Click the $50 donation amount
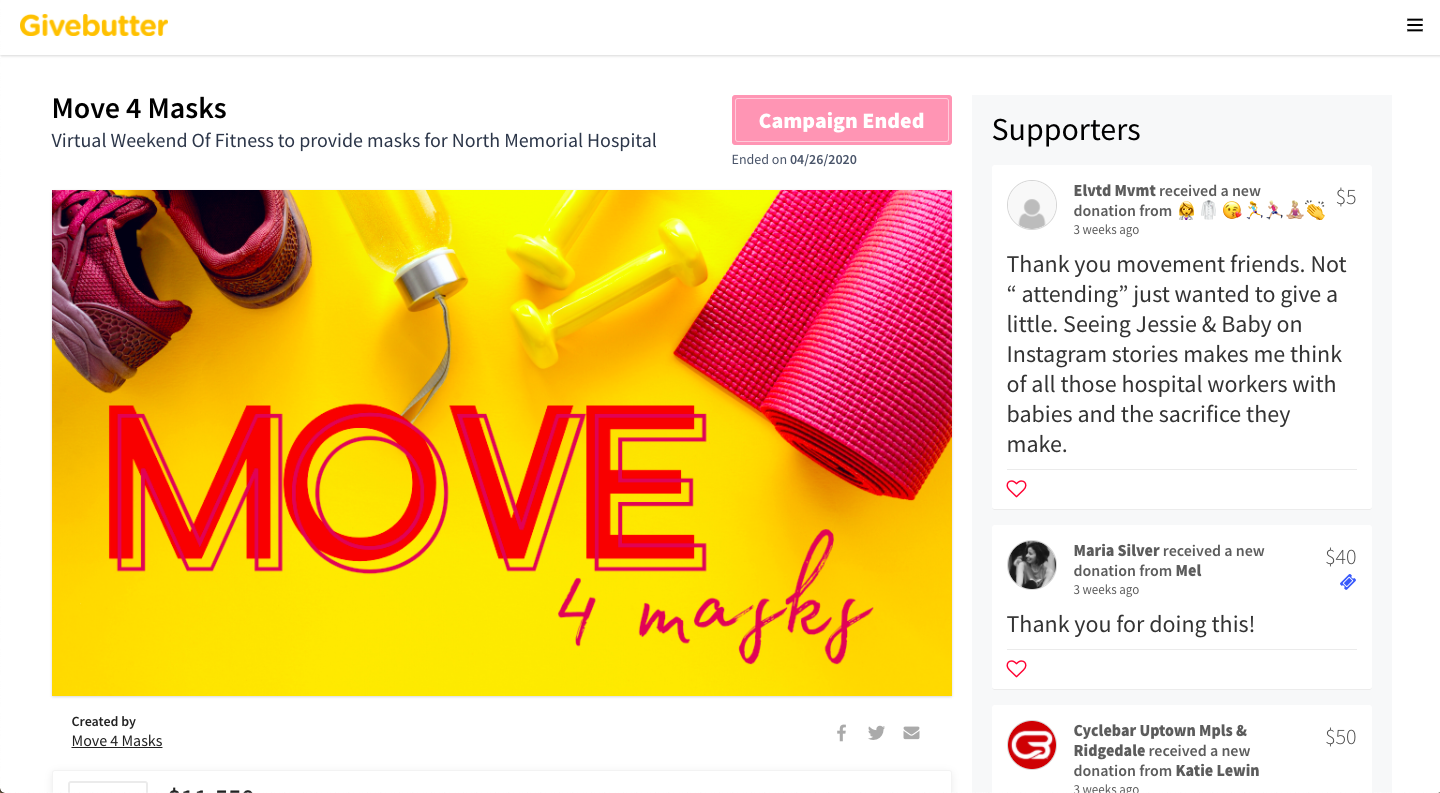The height and width of the screenshot is (793, 1440). (x=1341, y=737)
